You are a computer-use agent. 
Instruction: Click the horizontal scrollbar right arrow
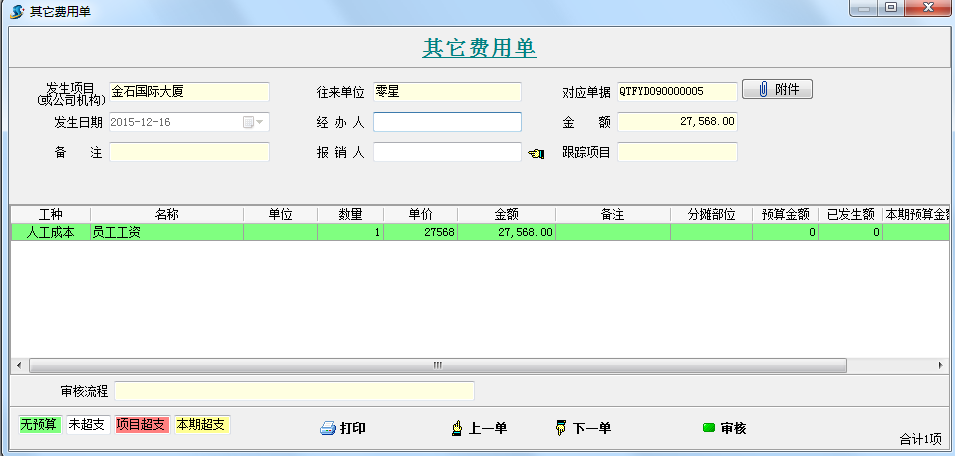[941, 365]
